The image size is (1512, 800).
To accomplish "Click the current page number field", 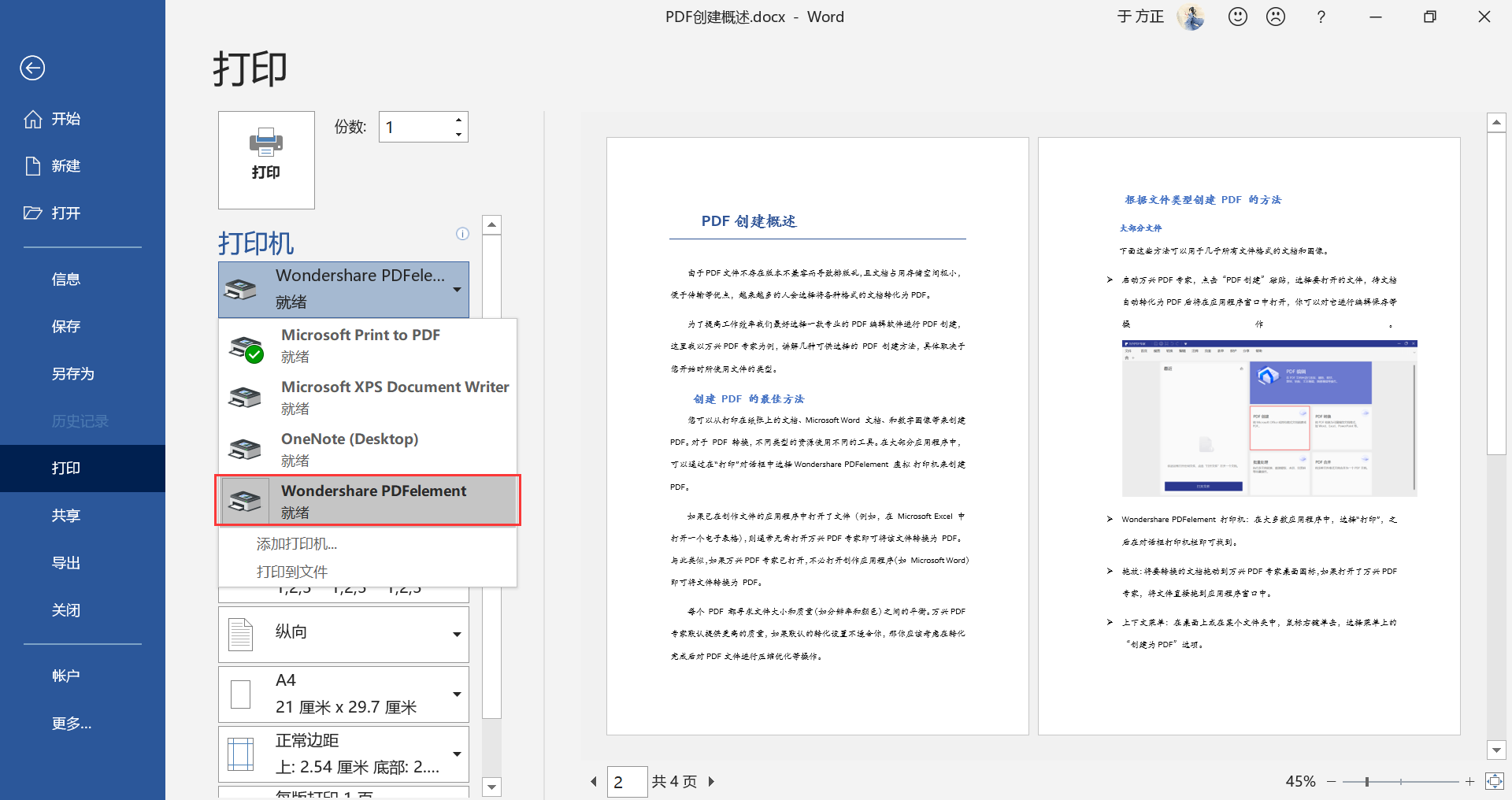I will [x=627, y=782].
